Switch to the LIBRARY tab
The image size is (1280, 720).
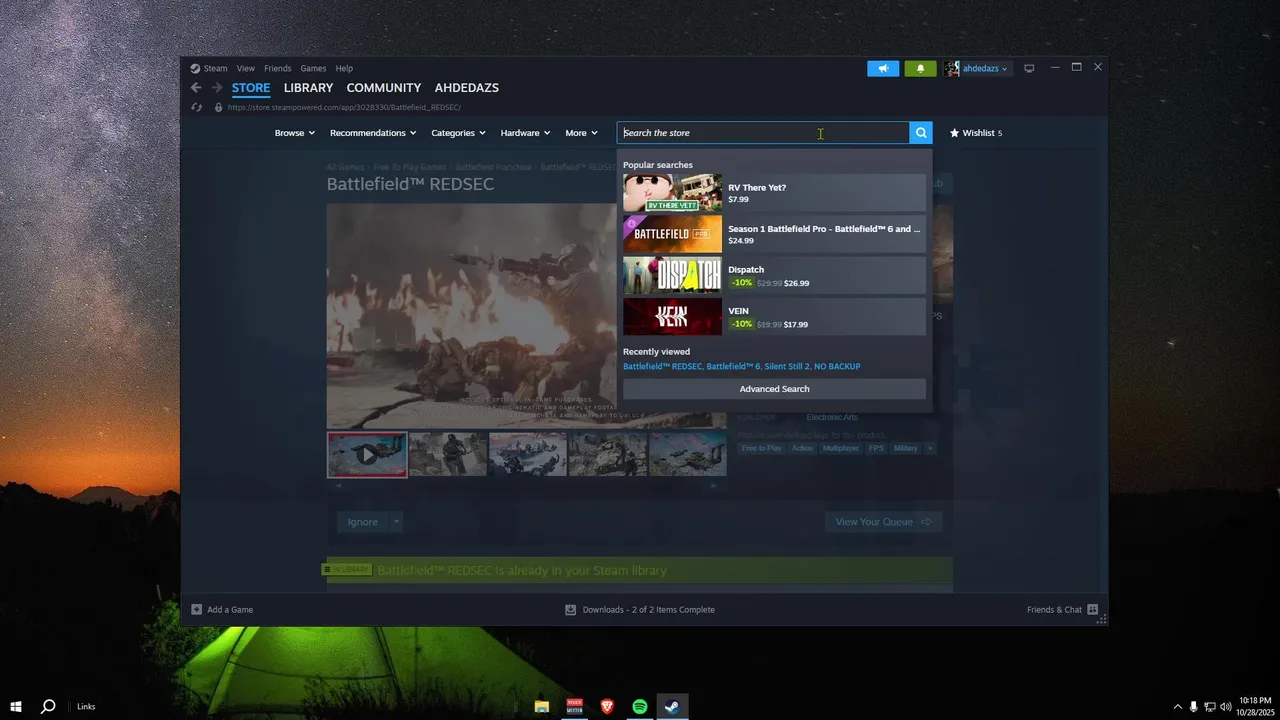[x=308, y=88]
